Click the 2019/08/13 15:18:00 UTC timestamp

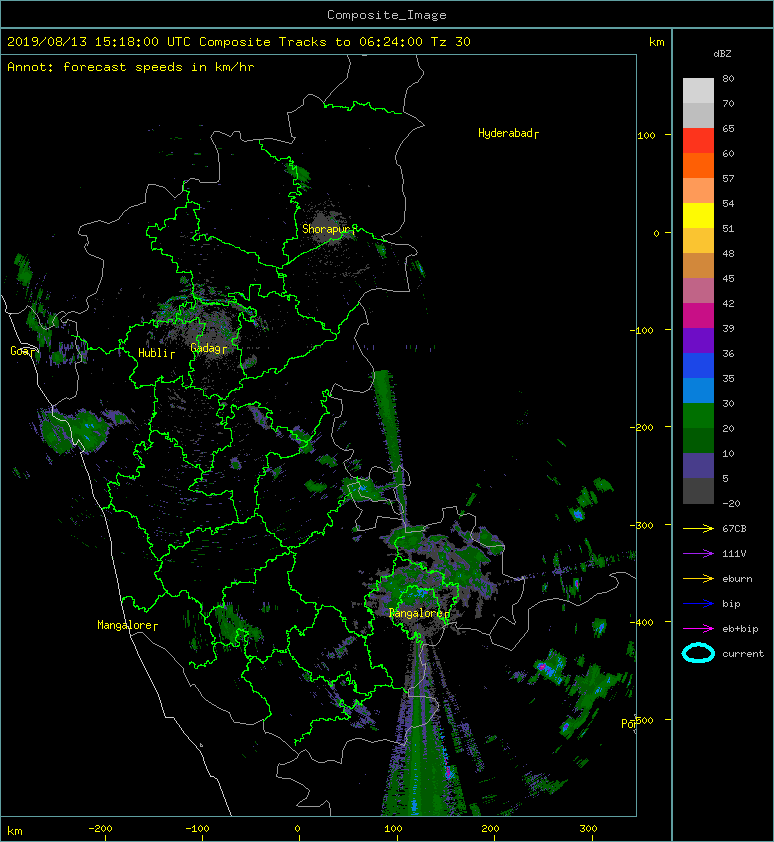pyautogui.click(x=99, y=41)
